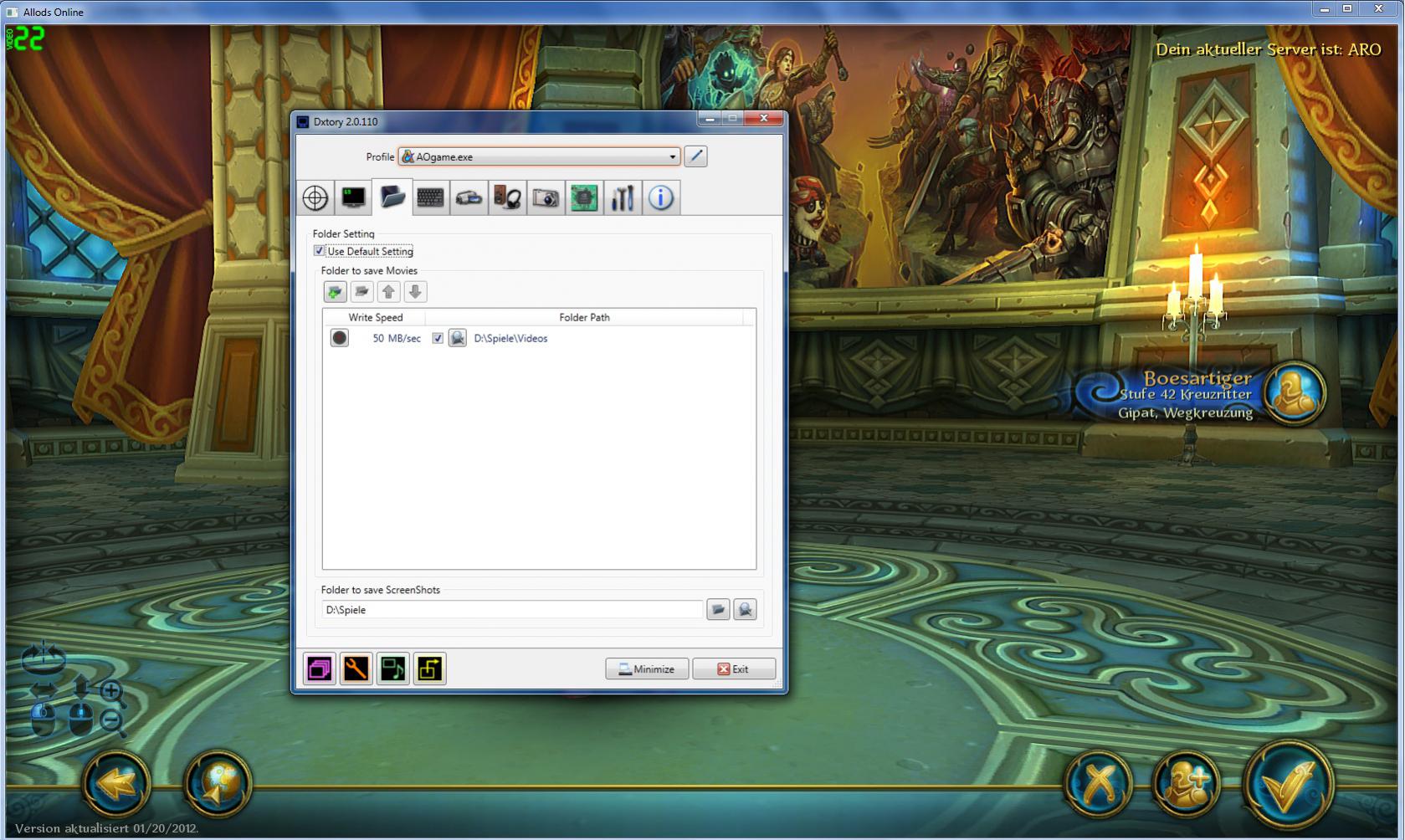Click the 50 MB/sec write speed value
This screenshot has width=1405, height=840.
[397, 338]
